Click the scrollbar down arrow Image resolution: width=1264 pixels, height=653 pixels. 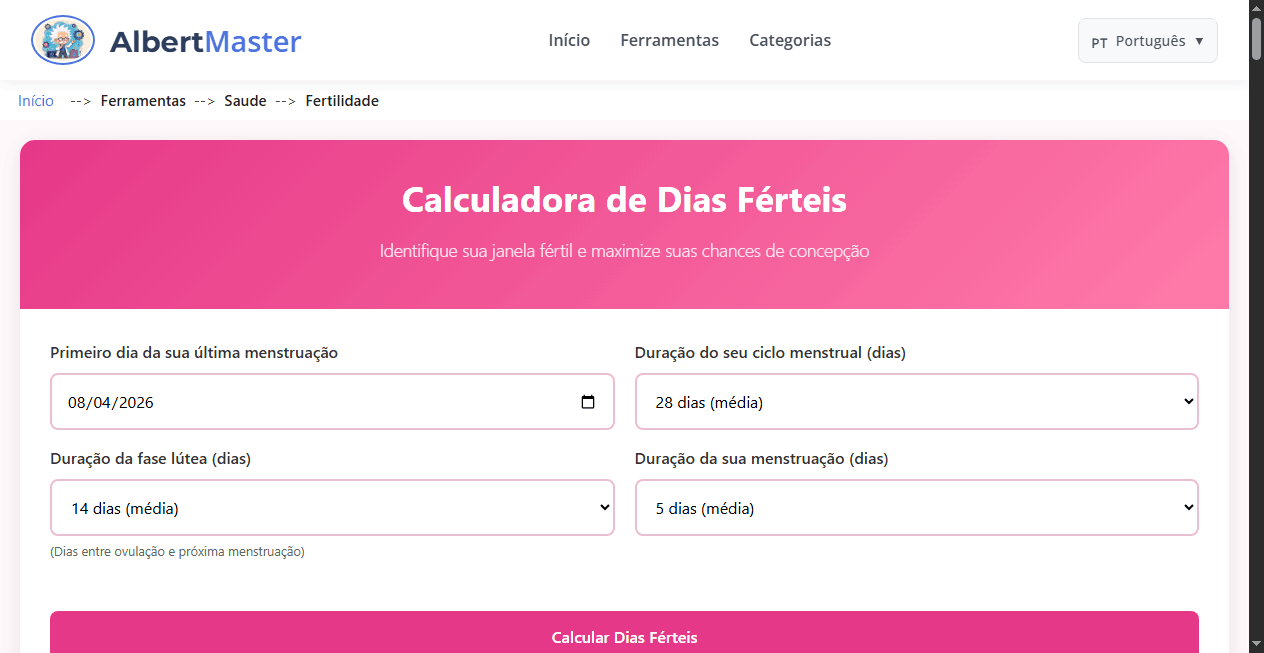click(x=1256, y=645)
